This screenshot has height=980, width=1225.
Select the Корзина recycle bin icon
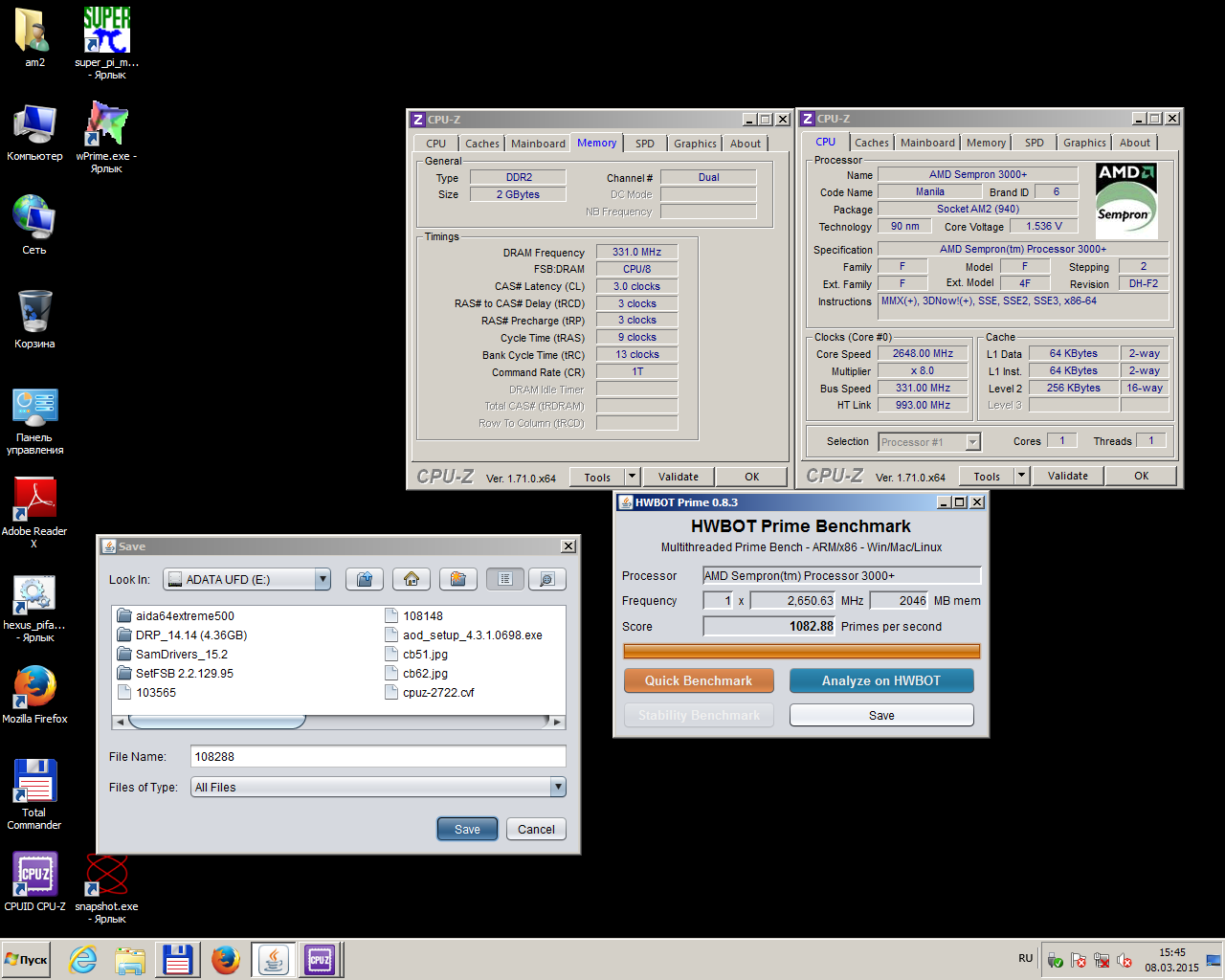click(34, 319)
